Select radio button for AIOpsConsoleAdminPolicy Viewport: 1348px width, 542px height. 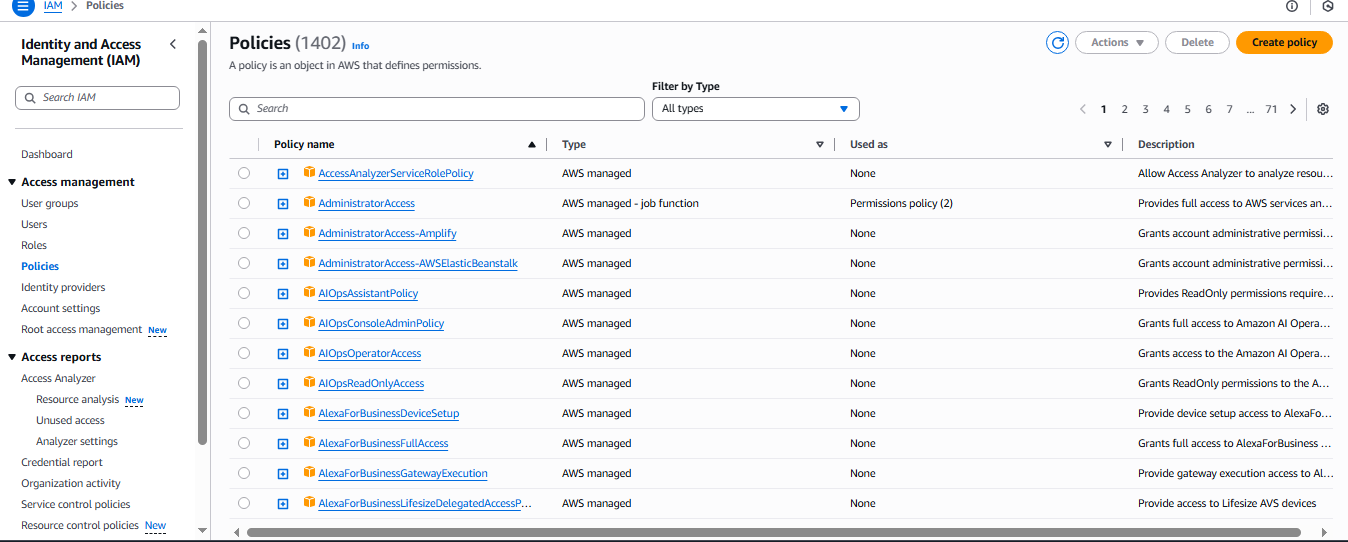244,323
